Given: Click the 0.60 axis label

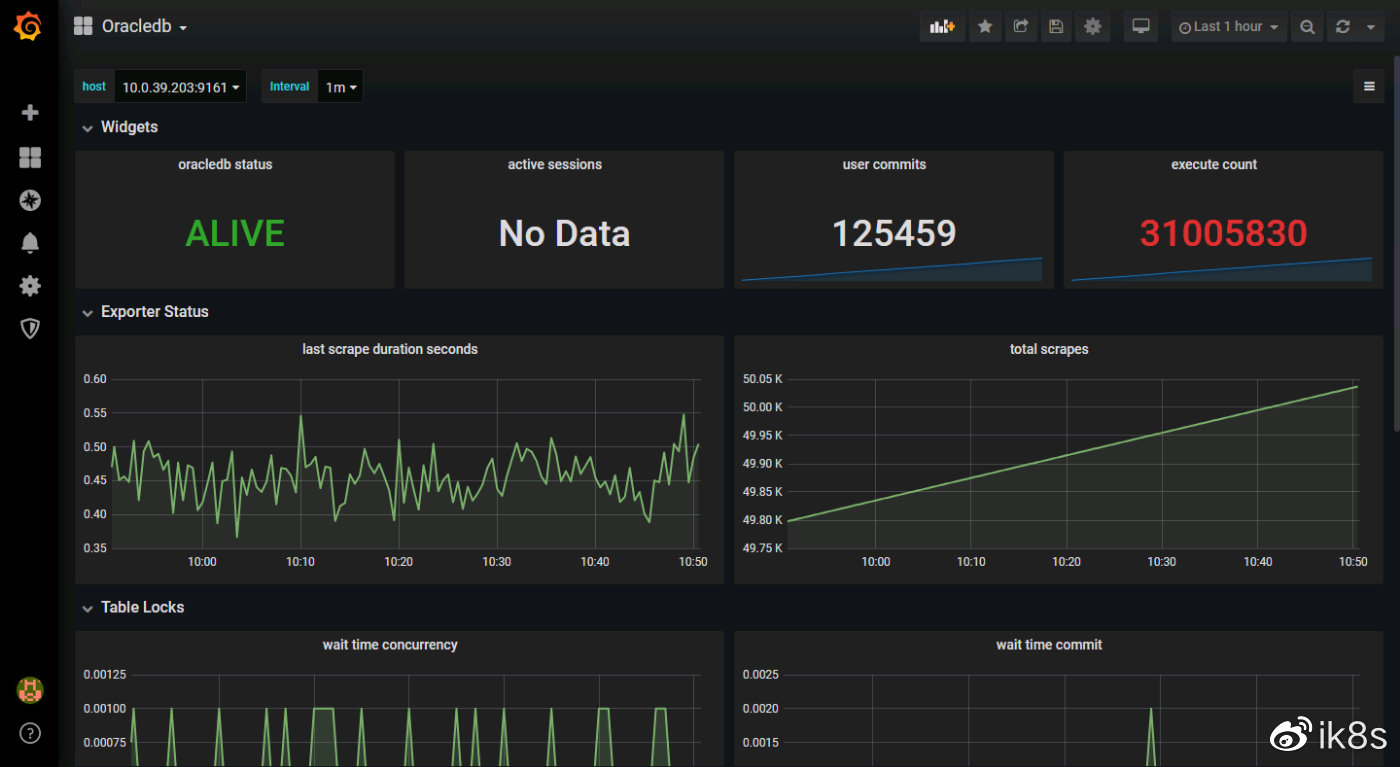Looking at the screenshot, I should [95, 379].
